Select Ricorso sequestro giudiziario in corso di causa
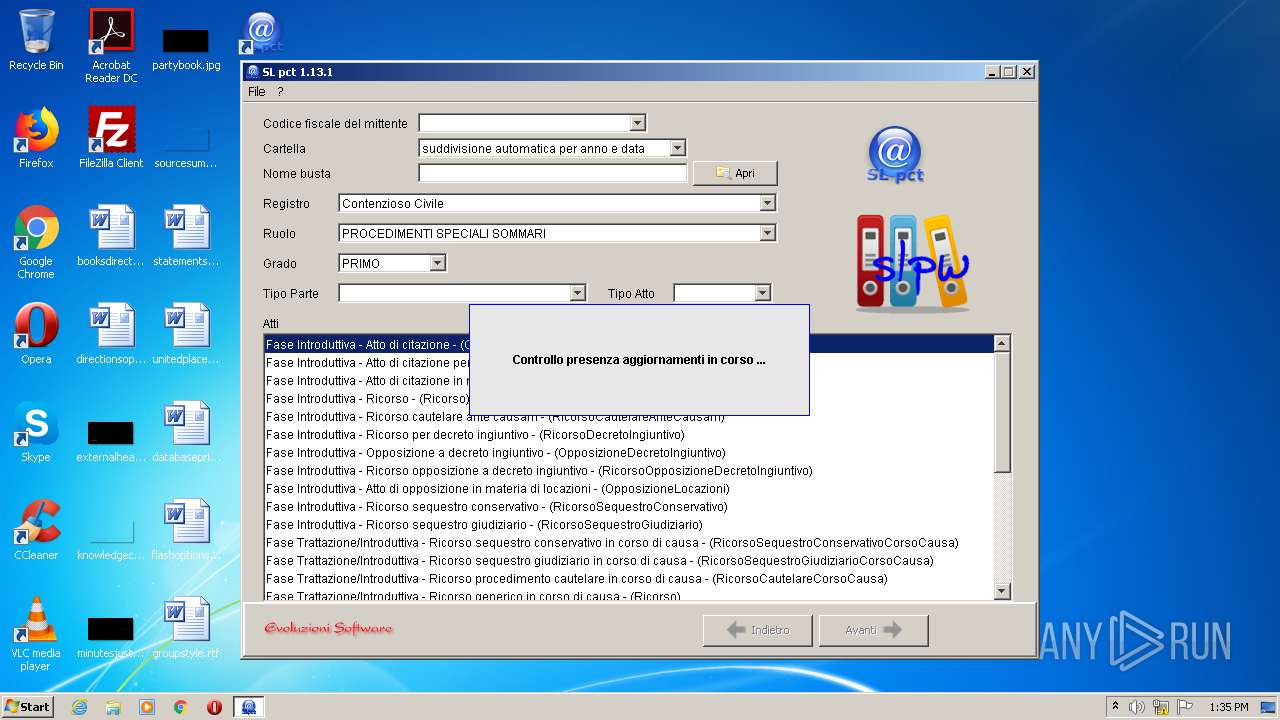1280x720 pixels. pos(629,561)
